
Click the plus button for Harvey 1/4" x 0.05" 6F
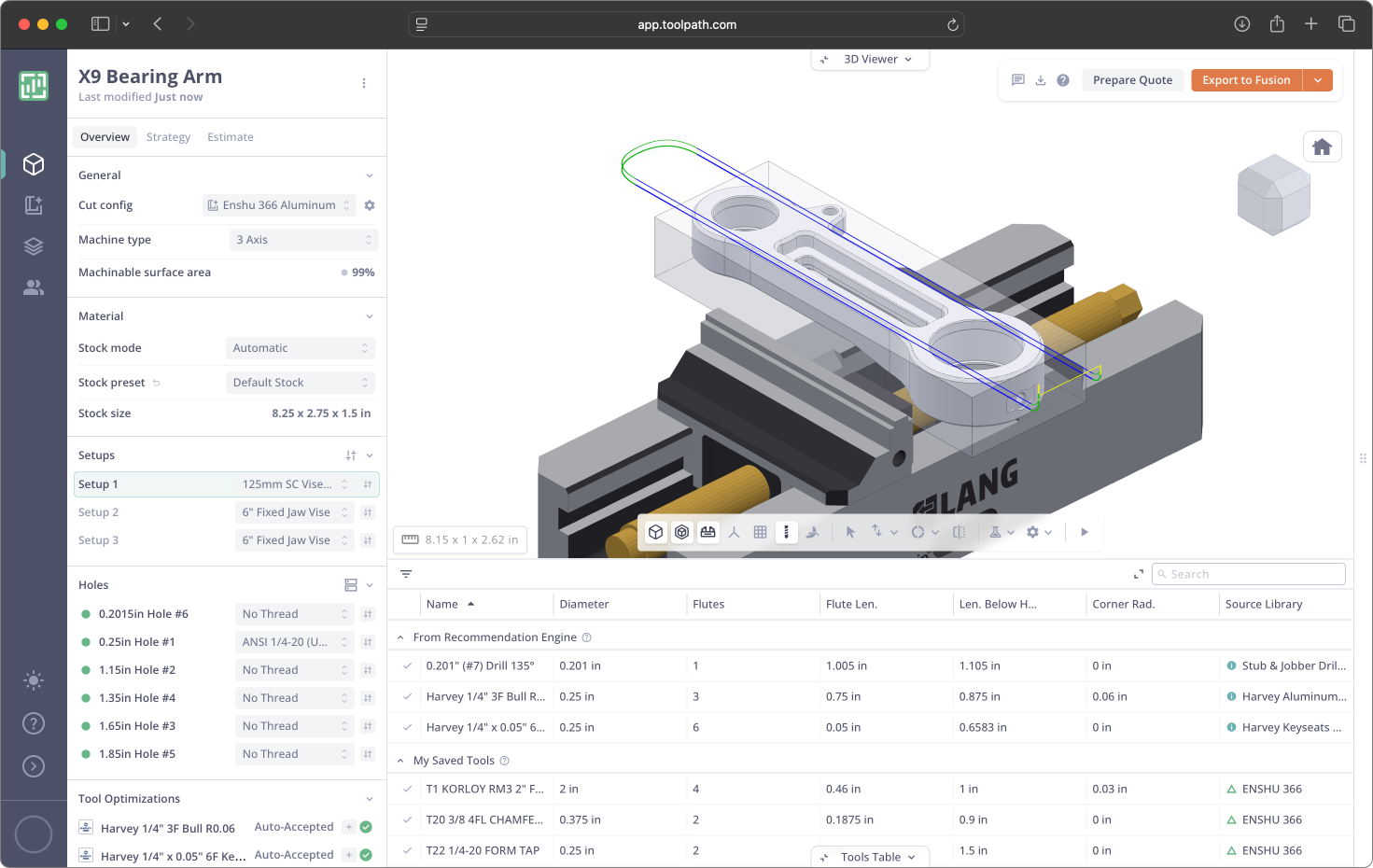click(348, 855)
